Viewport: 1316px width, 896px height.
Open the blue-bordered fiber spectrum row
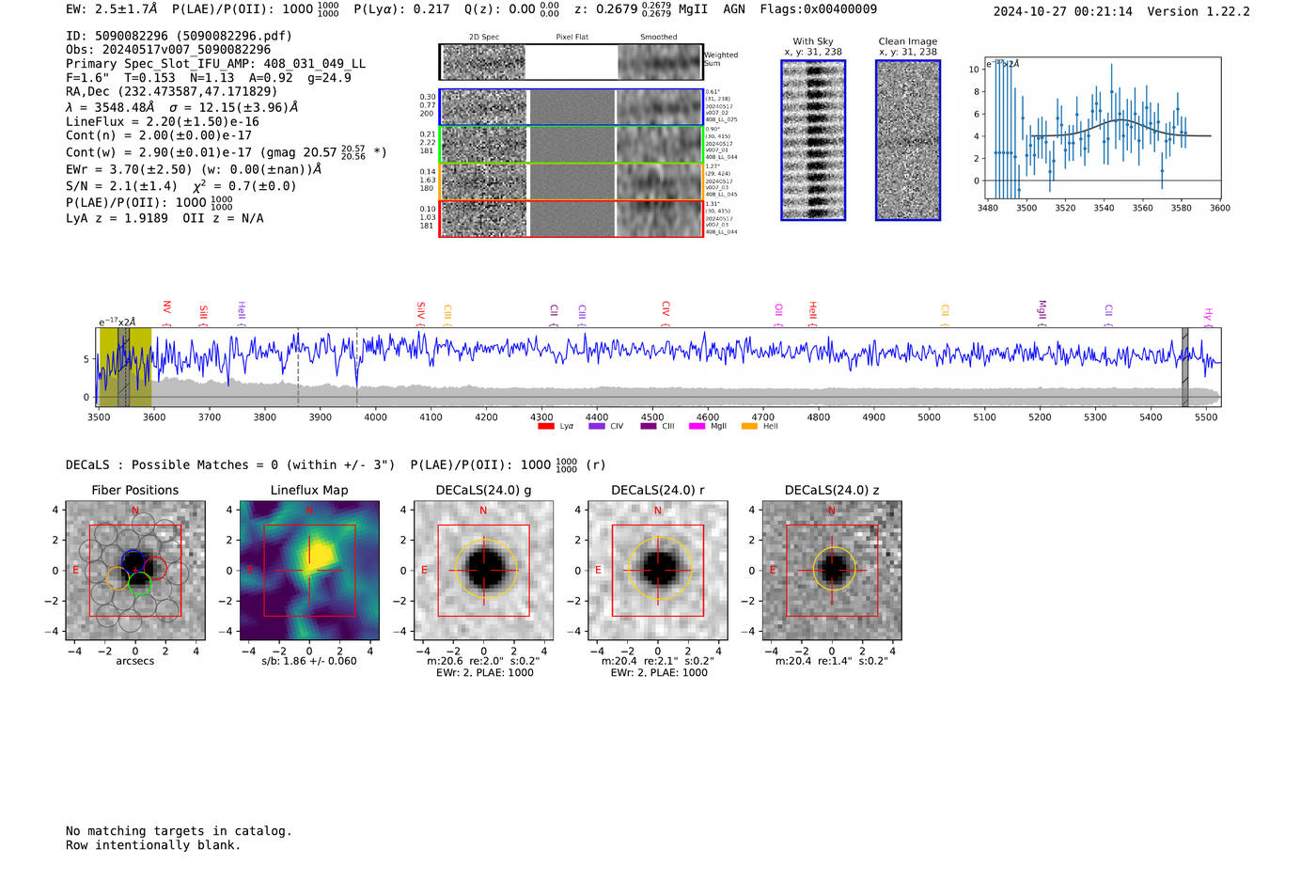[572, 107]
